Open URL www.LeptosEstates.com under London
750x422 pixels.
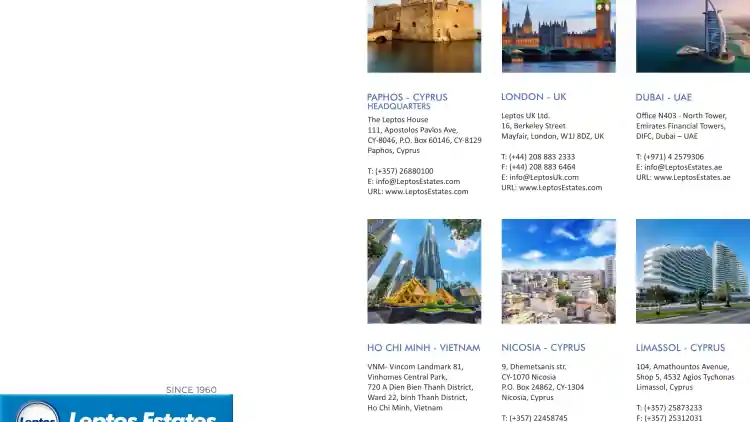pos(561,188)
